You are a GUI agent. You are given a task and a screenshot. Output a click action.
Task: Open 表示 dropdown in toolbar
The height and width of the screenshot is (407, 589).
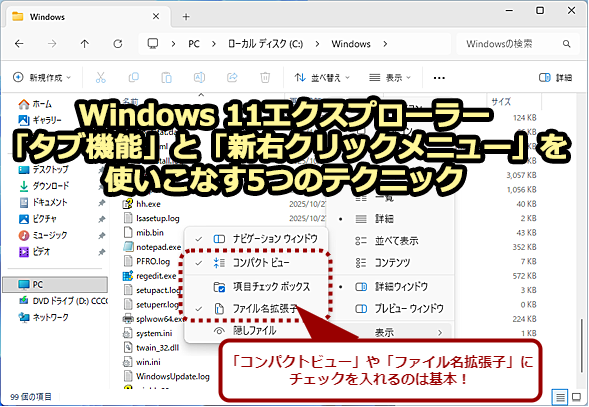390,78
